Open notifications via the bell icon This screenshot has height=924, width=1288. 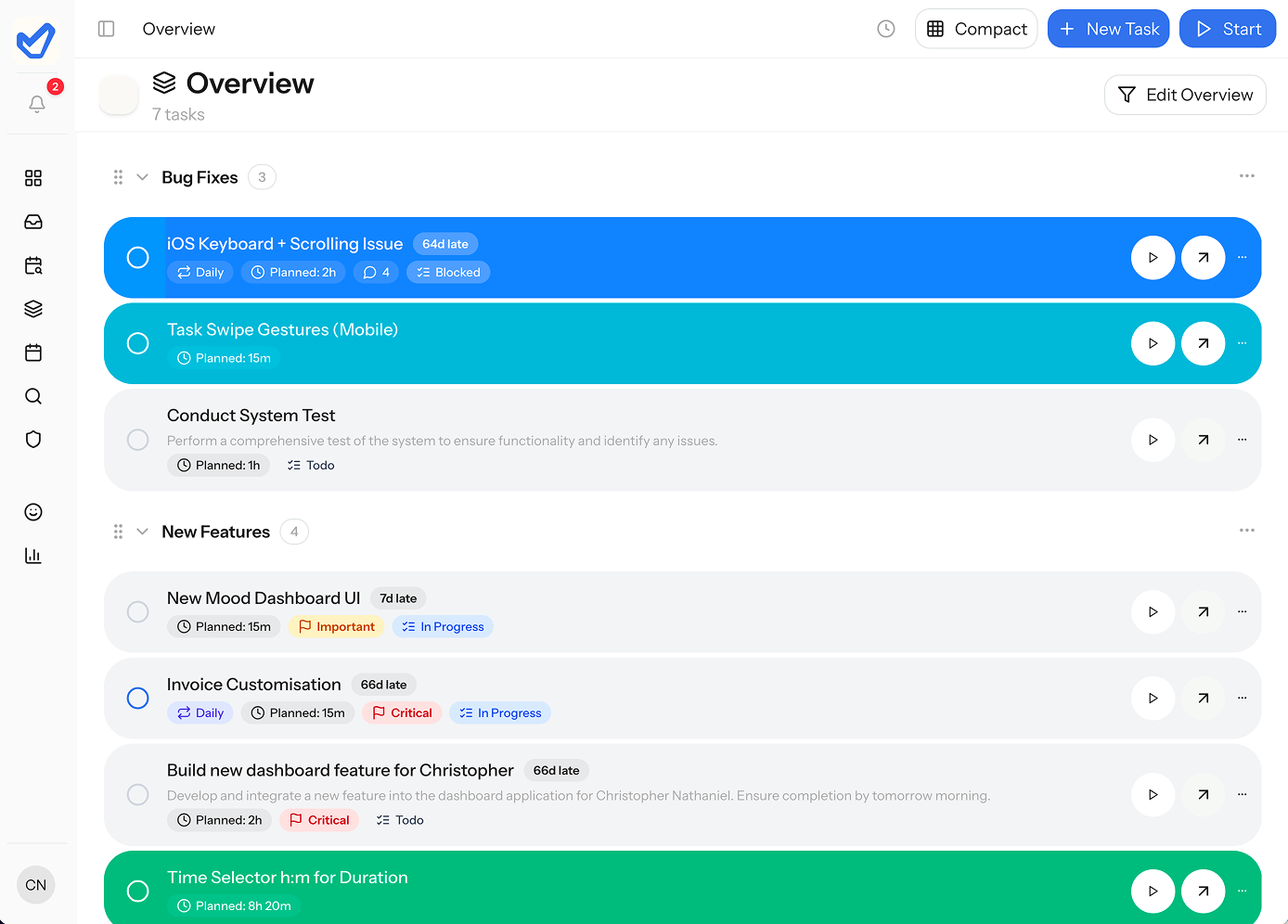click(x=37, y=104)
